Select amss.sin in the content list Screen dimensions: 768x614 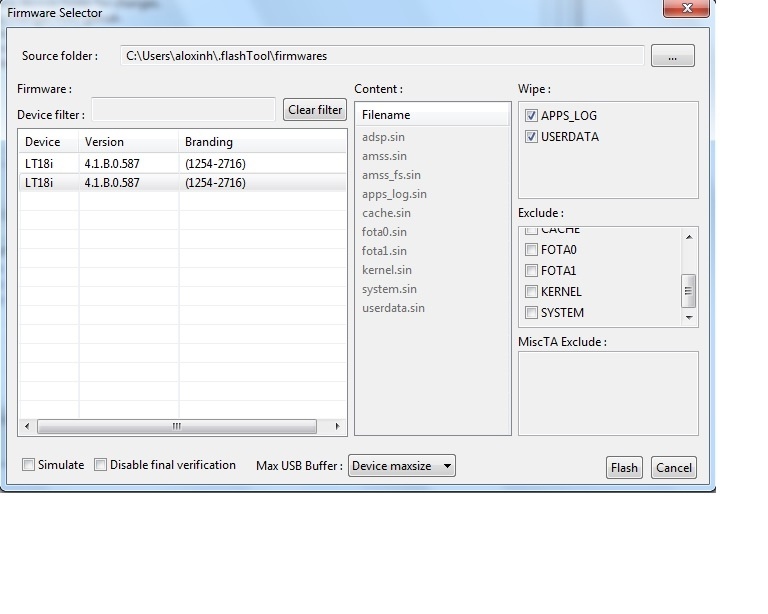pyautogui.click(x=384, y=156)
